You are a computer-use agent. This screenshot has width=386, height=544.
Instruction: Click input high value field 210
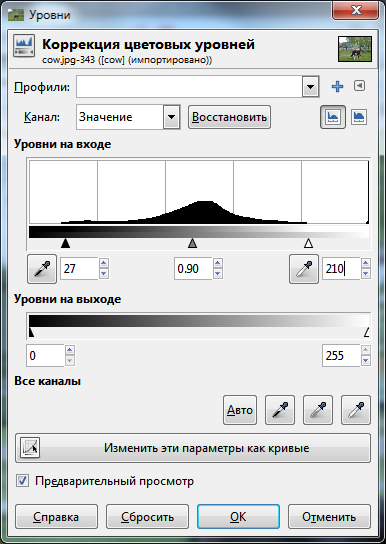click(341, 269)
